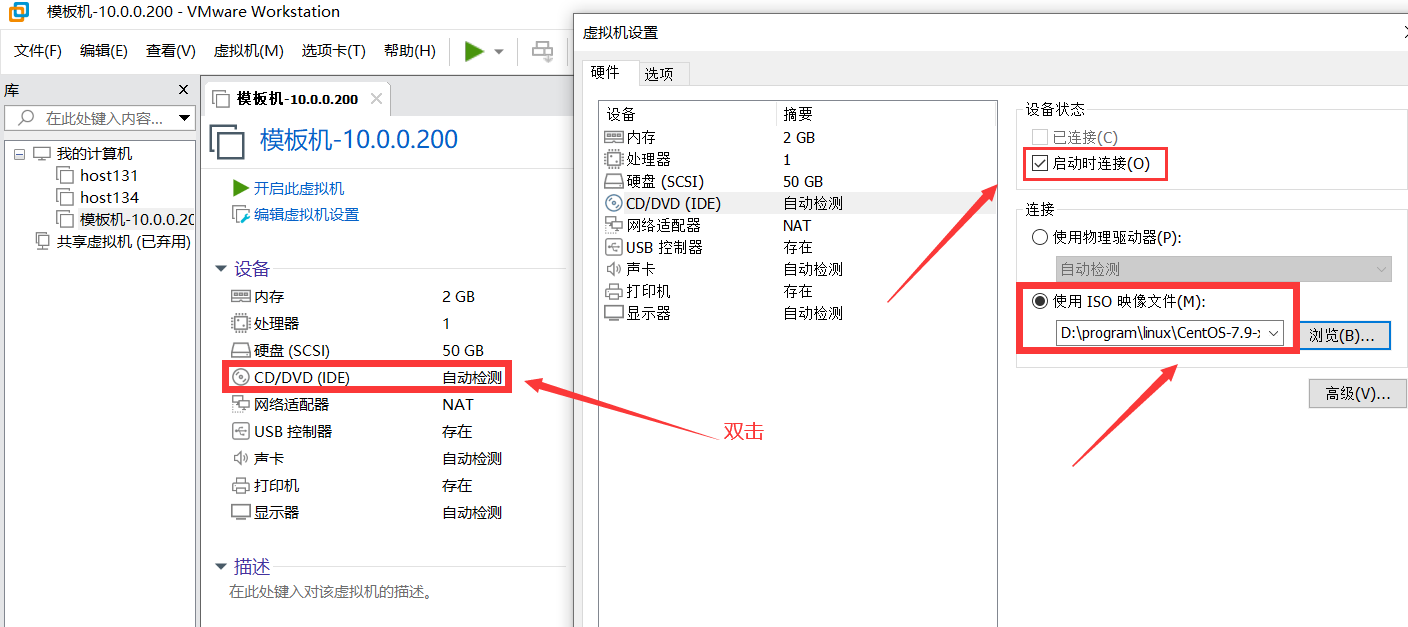Select 处理器 processor icon in settings list

[613, 159]
